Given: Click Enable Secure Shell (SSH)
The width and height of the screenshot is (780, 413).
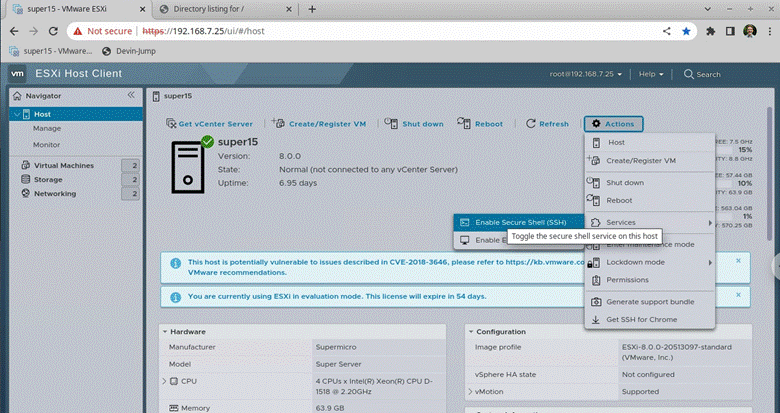Looking at the screenshot, I should [519, 222].
